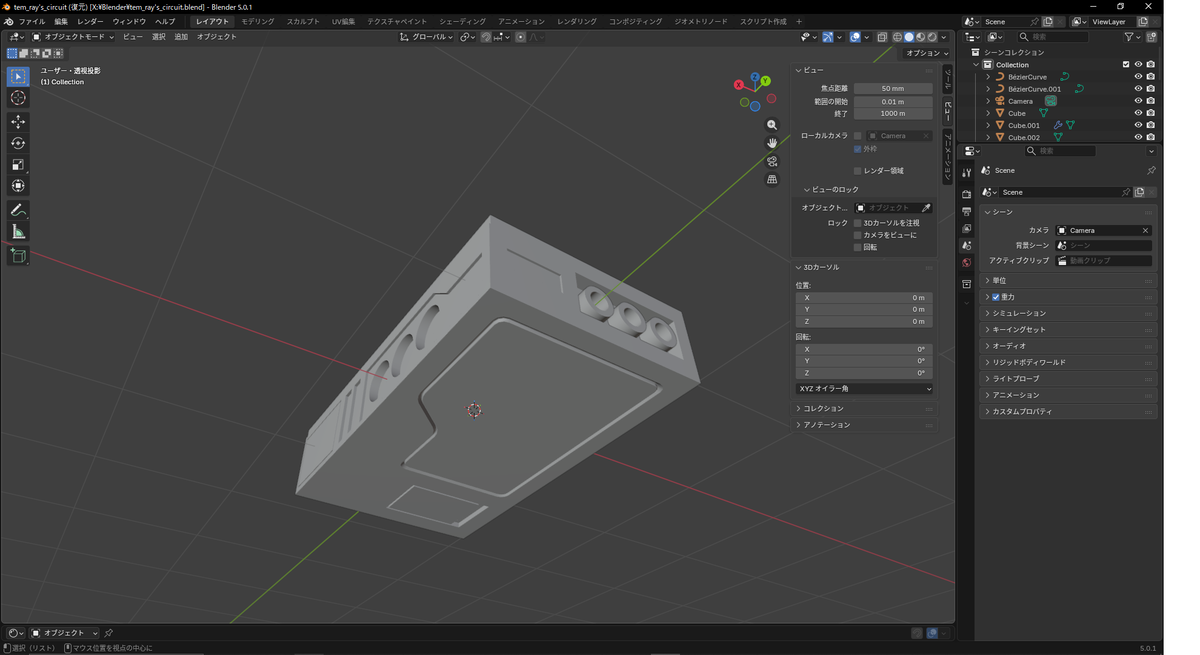Click the pan hand viewport icon

click(772, 143)
